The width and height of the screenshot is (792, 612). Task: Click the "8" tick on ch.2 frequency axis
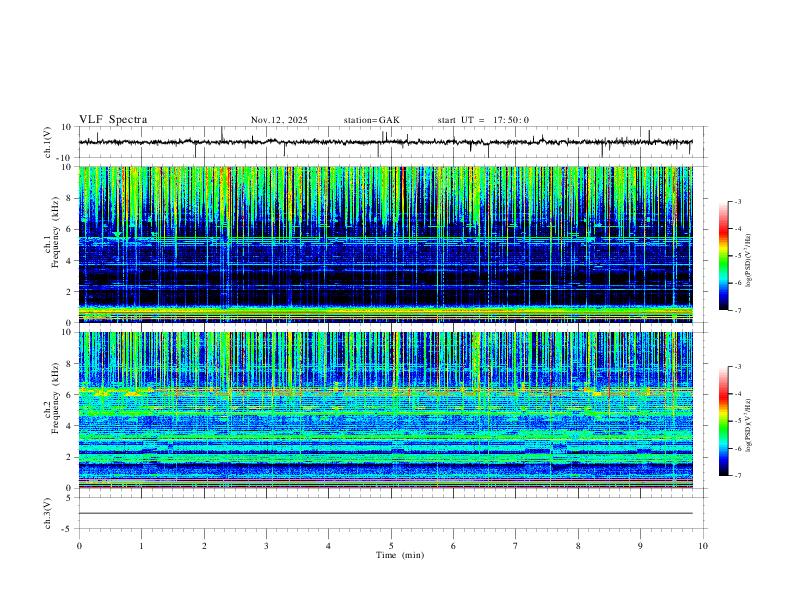coord(70,364)
